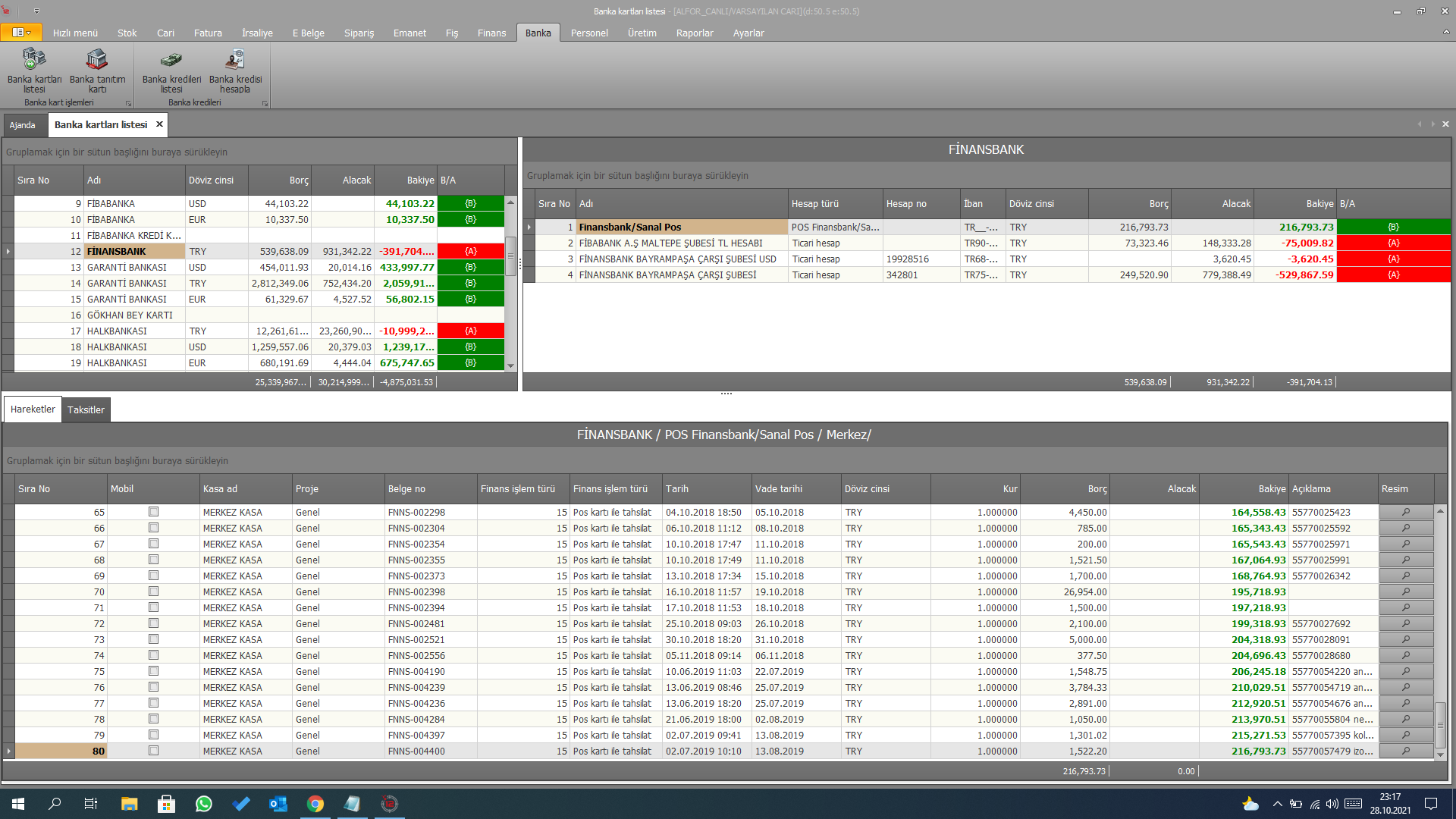The width and height of the screenshot is (1456, 819).
Task: Toggle Mobil checkbox in row 72
Action: pyautogui.click(x=153, y=623)
